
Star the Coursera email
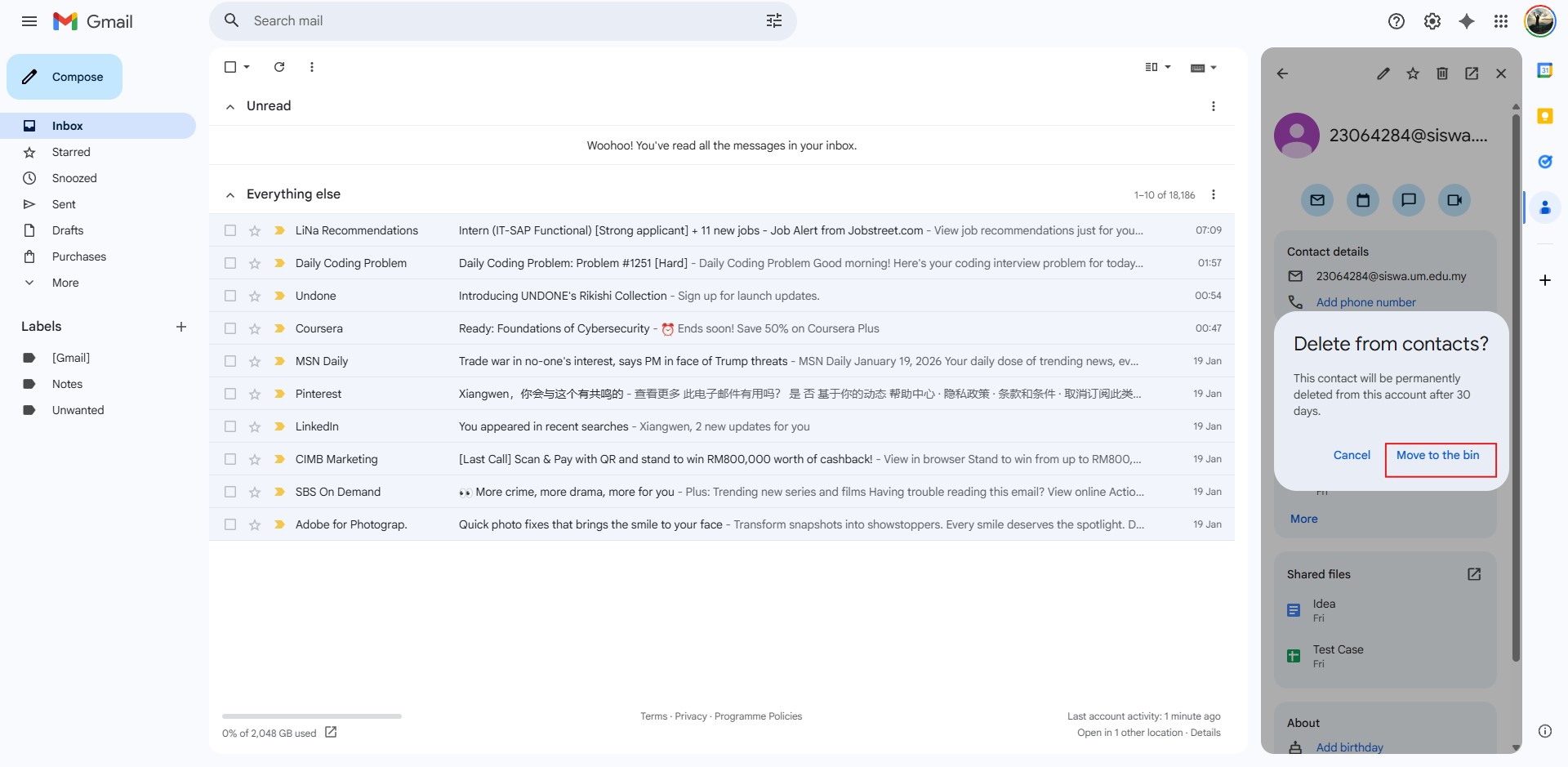coord(255,328)
